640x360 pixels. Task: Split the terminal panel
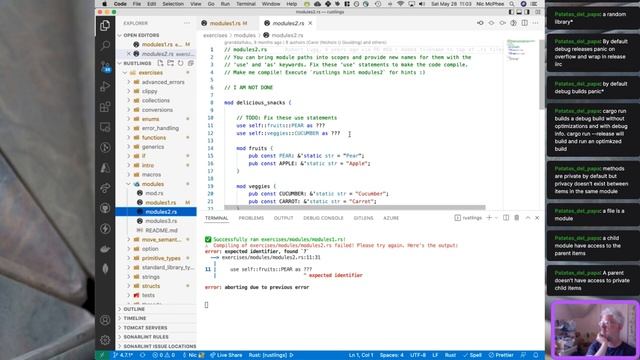[x=506, y=218]
